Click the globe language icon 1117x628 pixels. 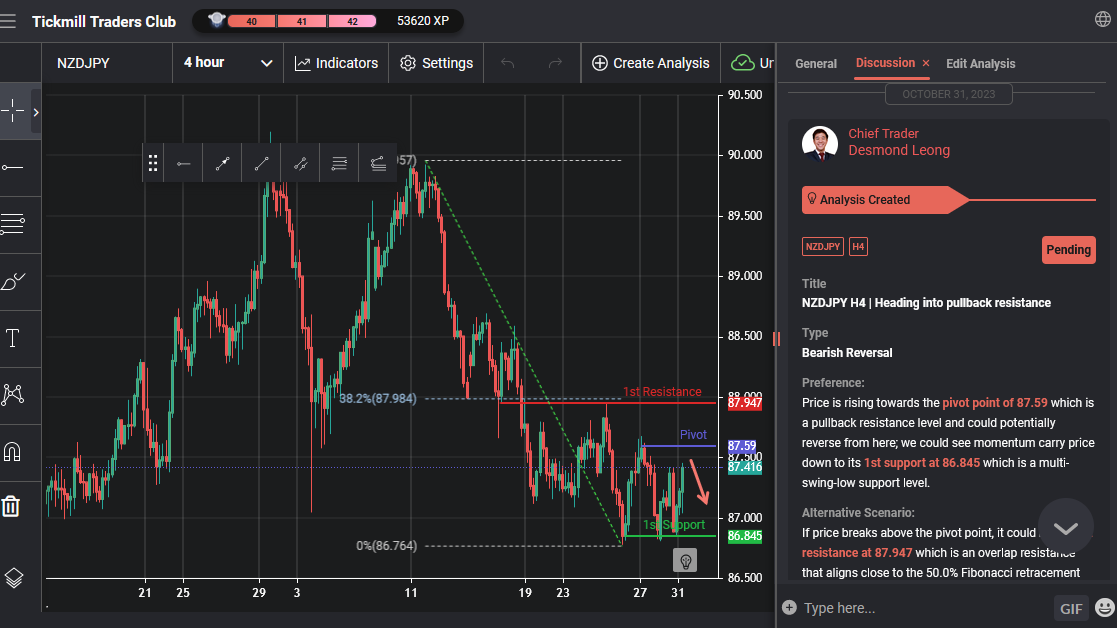1103,19
